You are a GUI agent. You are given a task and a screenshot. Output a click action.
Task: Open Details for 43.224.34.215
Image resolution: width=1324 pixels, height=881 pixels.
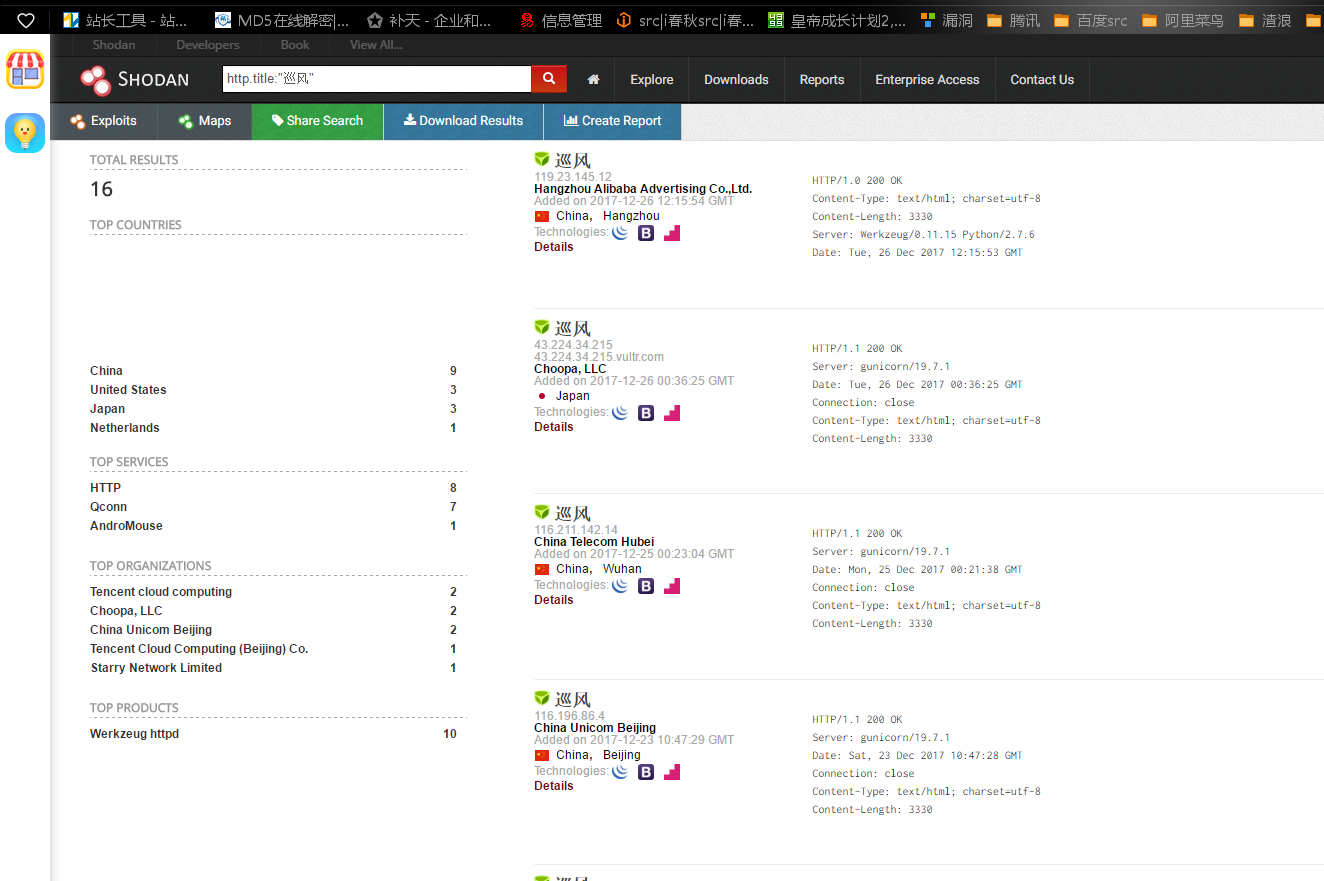coord(554,427)
